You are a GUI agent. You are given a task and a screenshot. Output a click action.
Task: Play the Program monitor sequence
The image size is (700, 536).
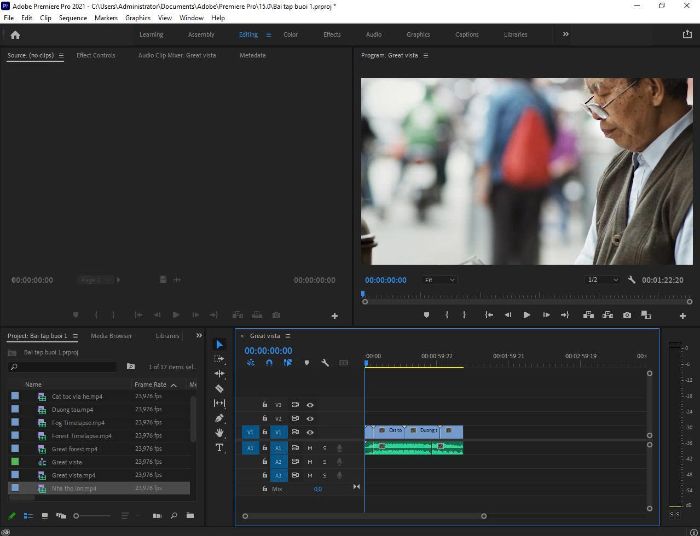tap(527, 315)
